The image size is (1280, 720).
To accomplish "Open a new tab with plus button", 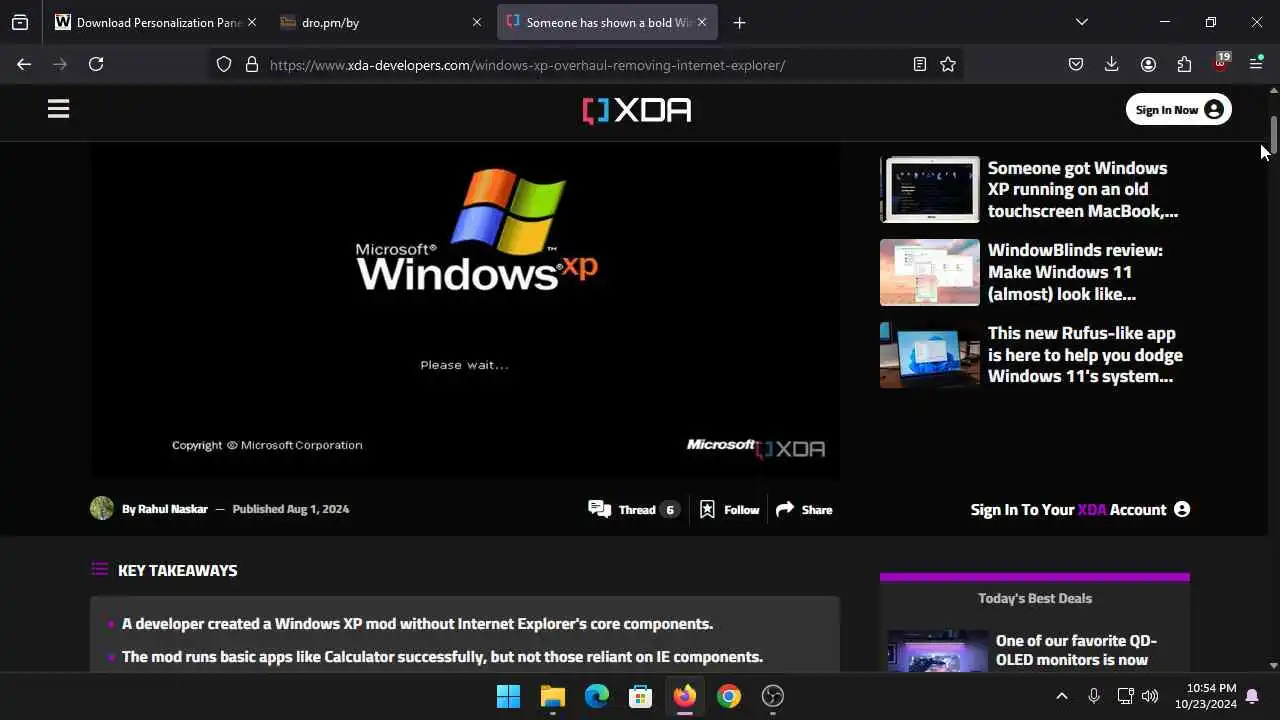I will pos(739,22).
